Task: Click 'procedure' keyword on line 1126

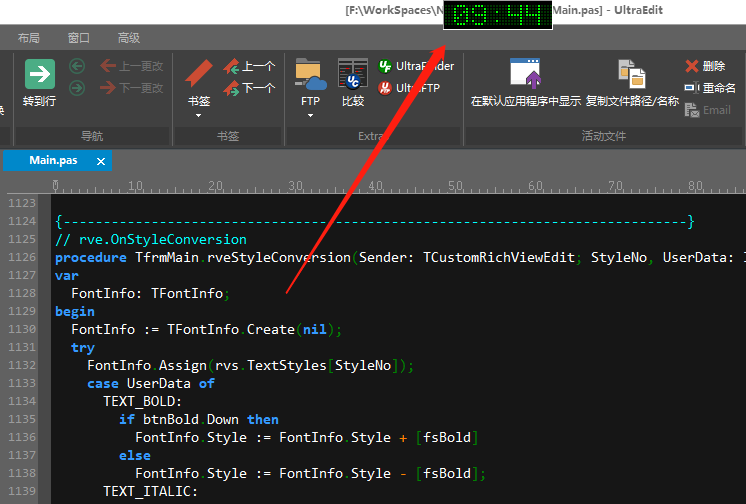Action: pos(91,257)
